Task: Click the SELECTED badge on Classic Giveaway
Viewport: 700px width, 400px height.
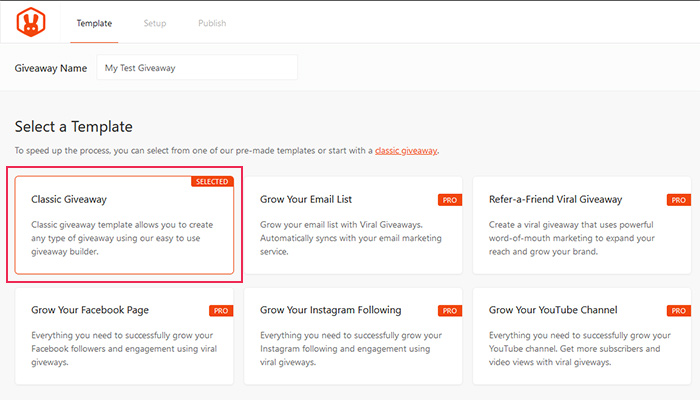Action: pyautogui.click(x=212, y=181)
